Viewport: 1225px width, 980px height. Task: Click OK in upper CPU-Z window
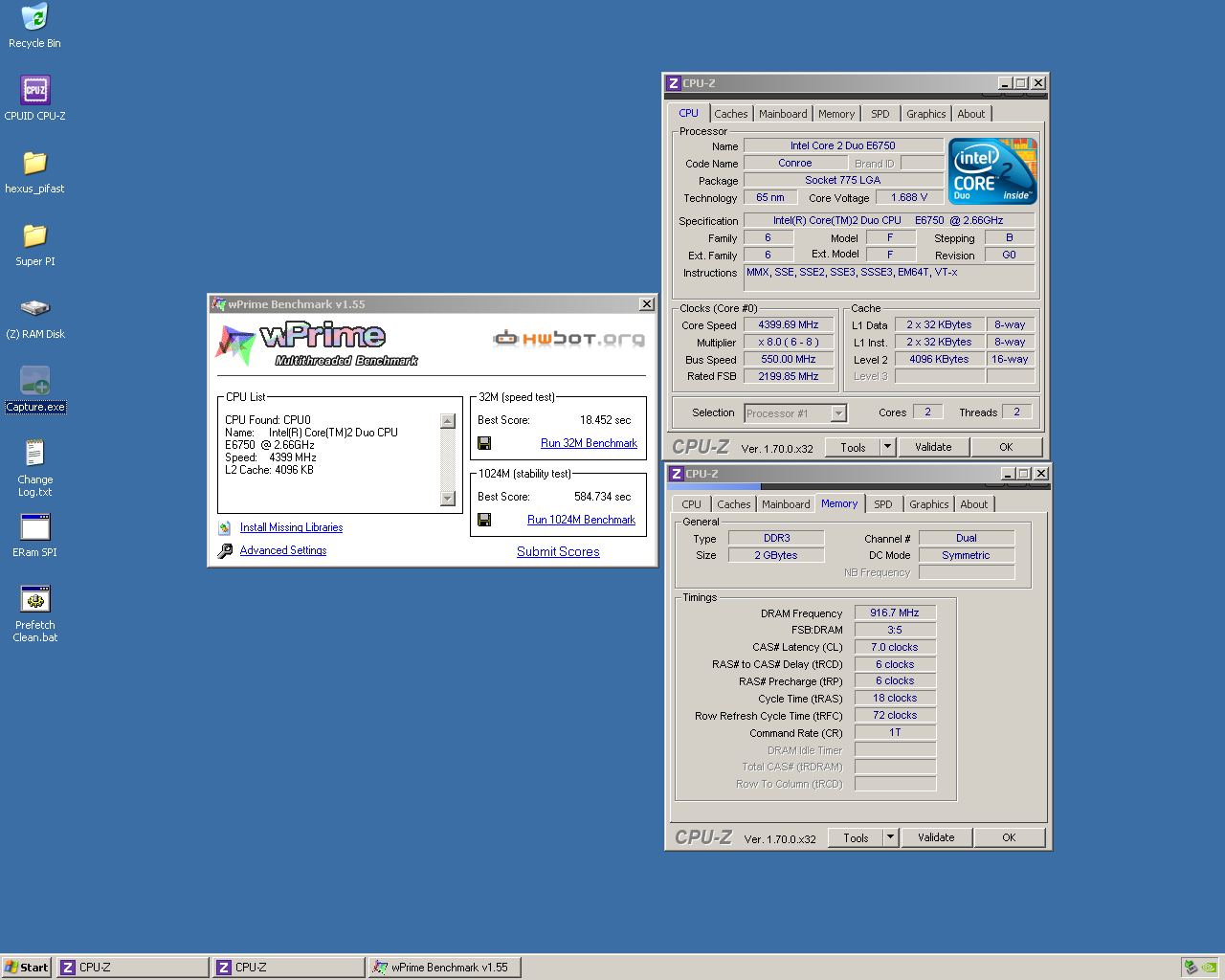coord(1006,447)
